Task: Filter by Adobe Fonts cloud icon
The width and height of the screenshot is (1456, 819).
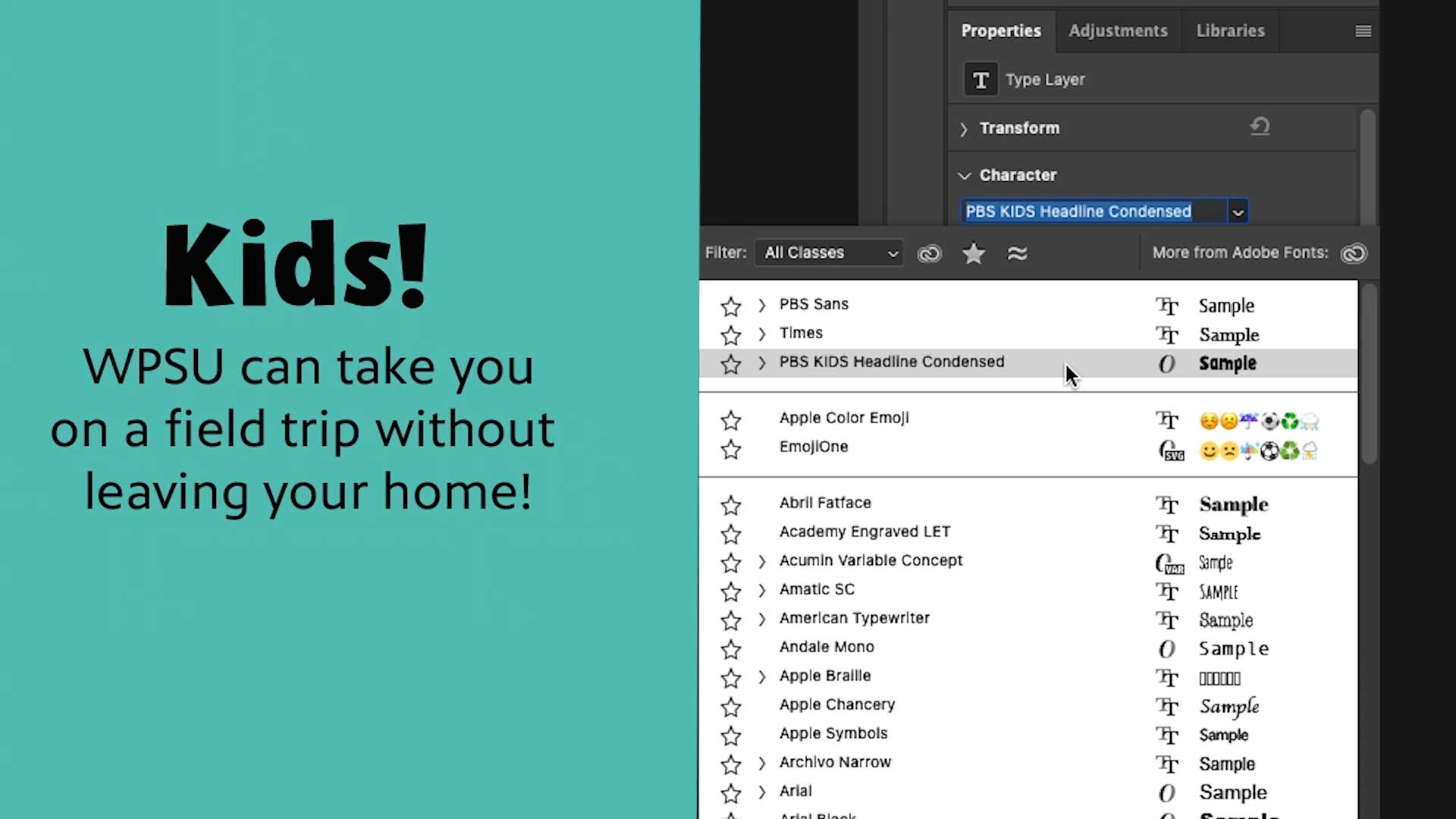Action: click(x=929, y=253)
